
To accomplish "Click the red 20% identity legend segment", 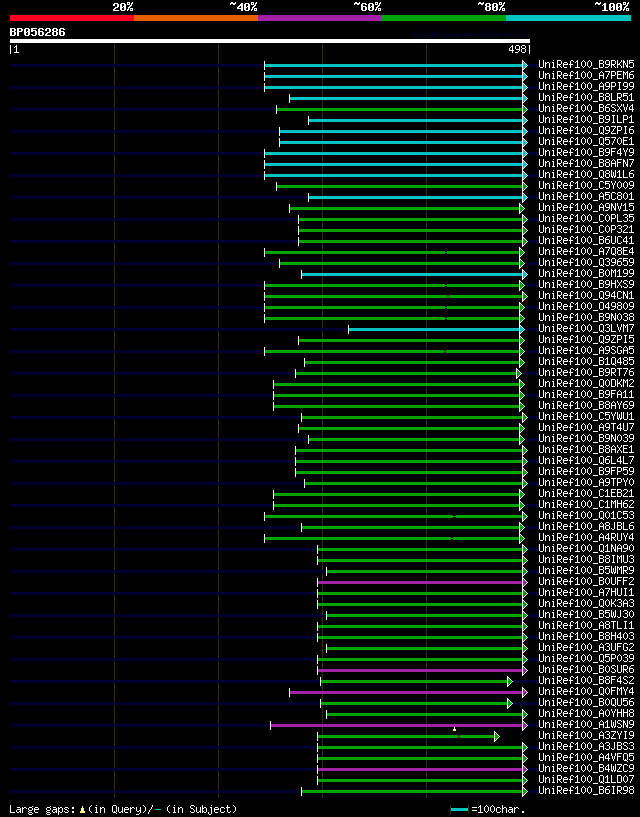I will pos(72,18).
